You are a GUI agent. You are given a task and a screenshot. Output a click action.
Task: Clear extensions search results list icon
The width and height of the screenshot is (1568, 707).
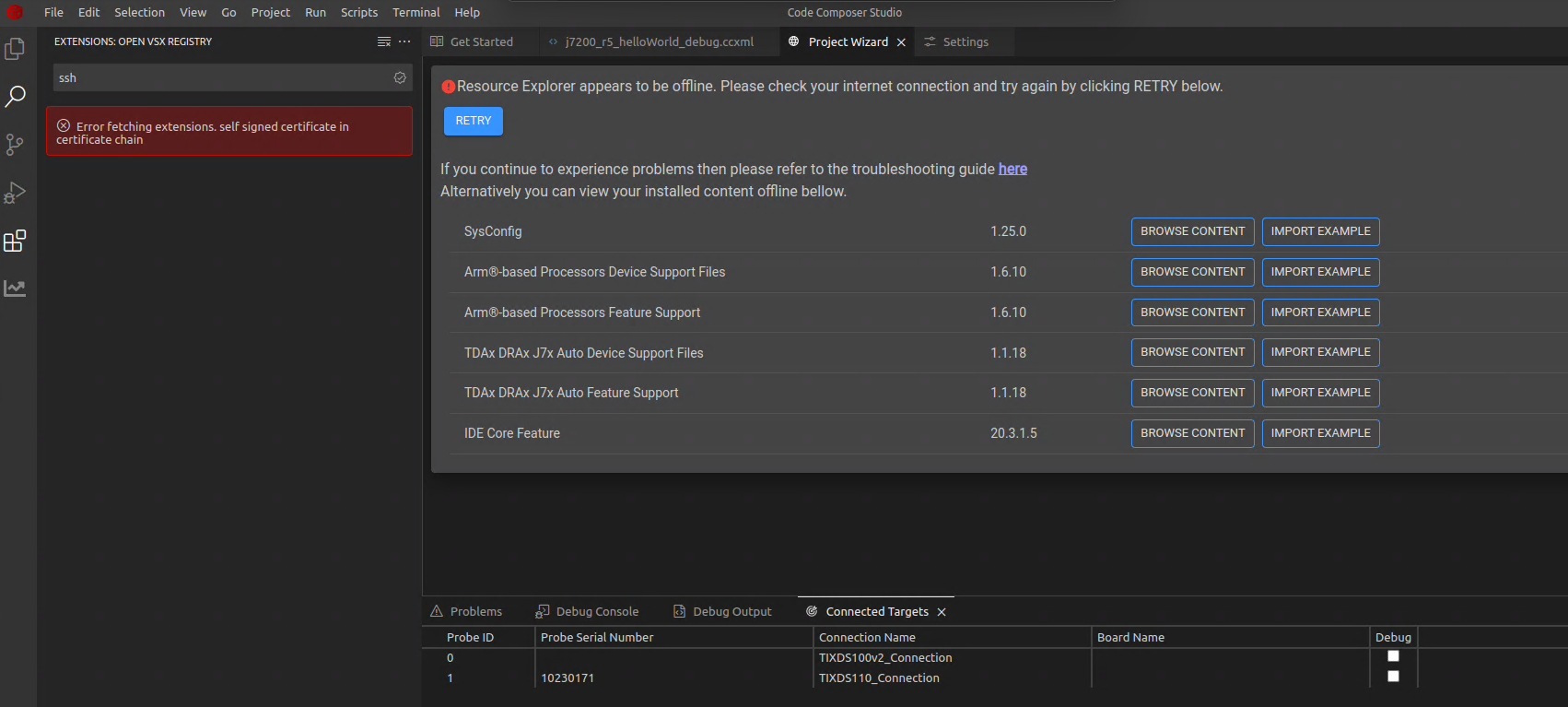click(384, 41)
